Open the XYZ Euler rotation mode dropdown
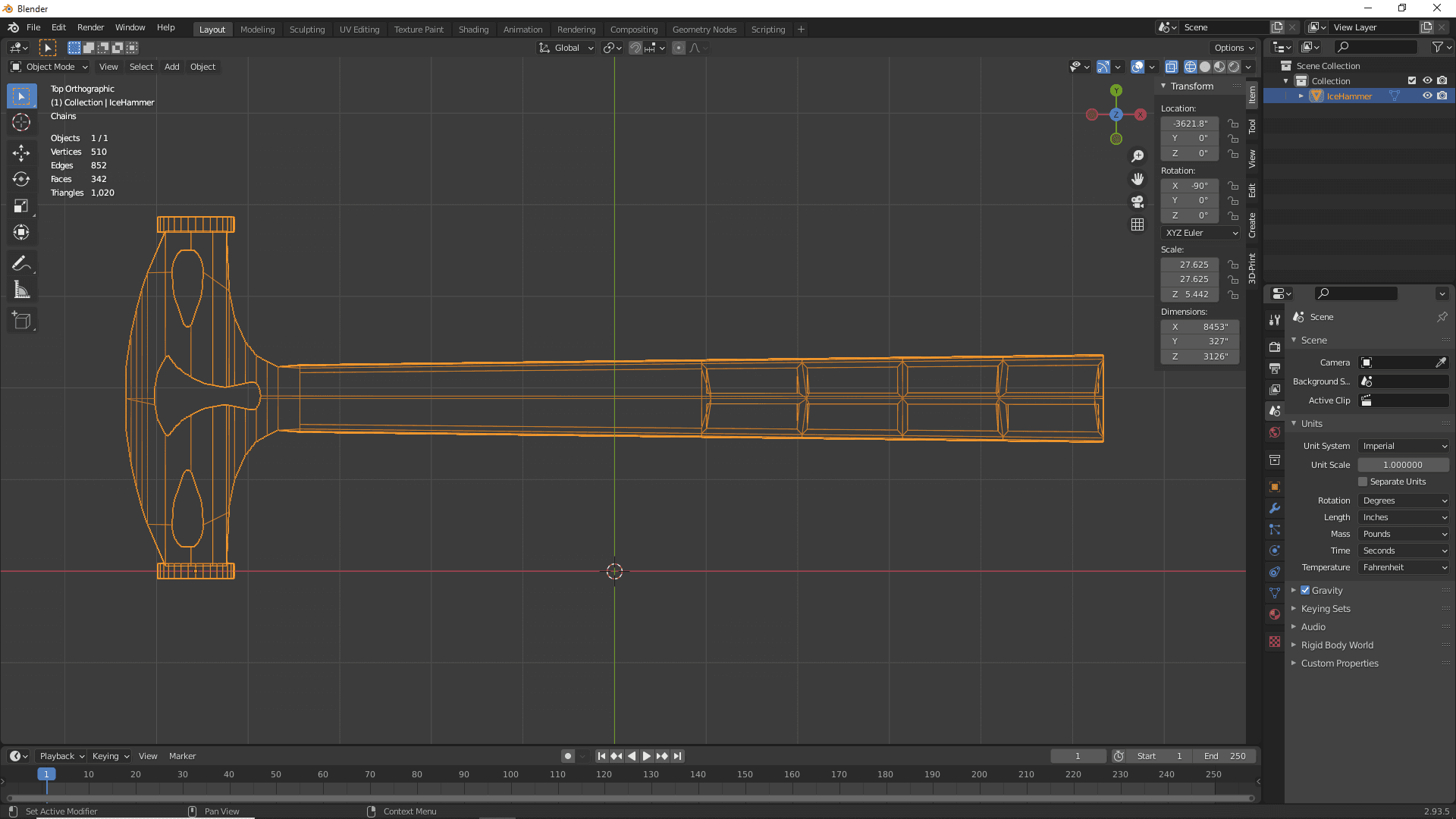 pyautogui.click(x=1201, y=233)
